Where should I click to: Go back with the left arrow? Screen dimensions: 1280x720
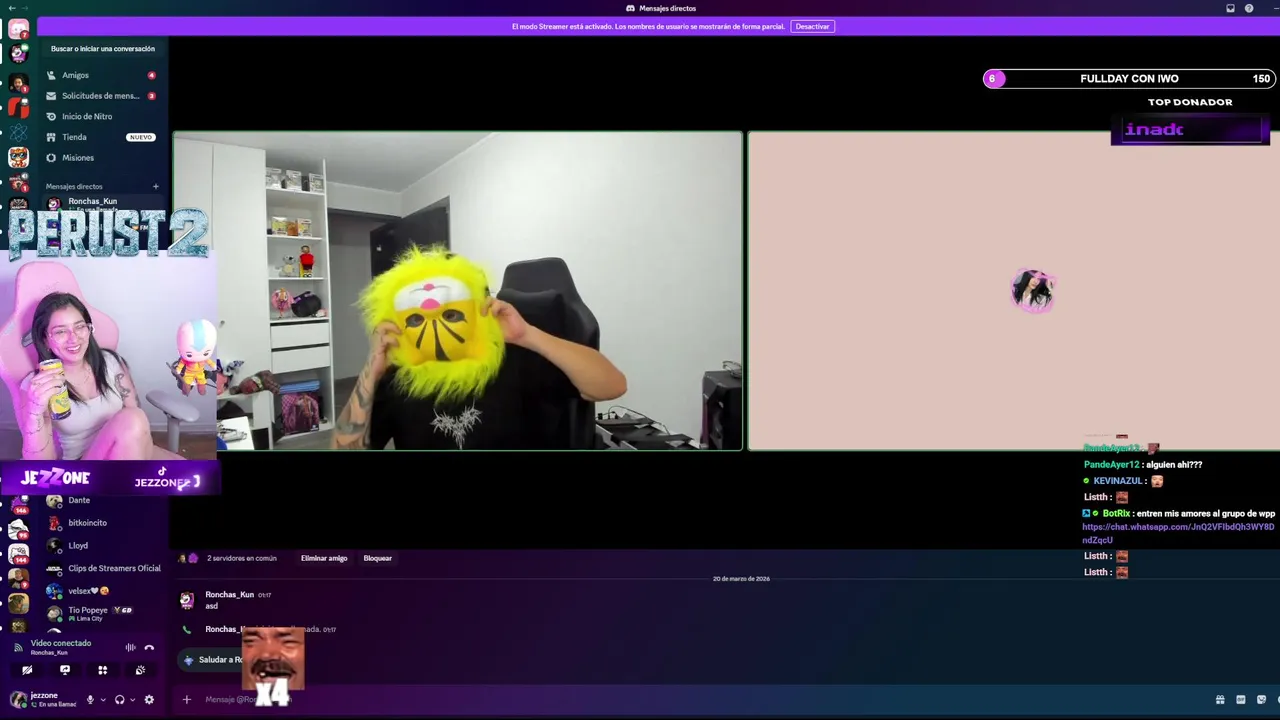click(12, 8)
